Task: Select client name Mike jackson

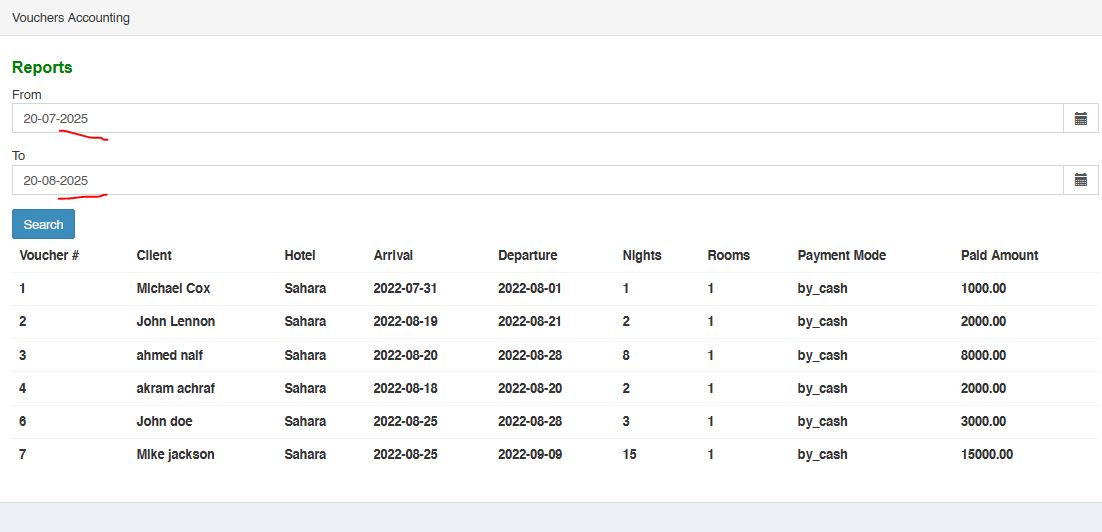Action: (x=175, y=454)
